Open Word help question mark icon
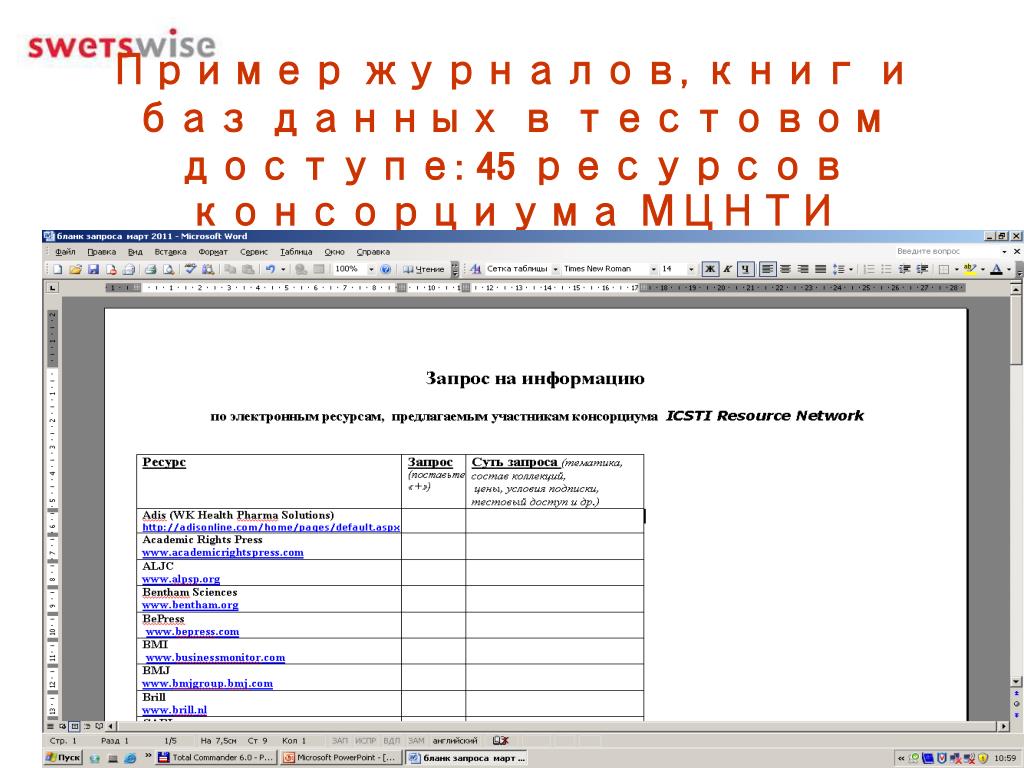This screenshot has height=768, width=1024. 385,269
